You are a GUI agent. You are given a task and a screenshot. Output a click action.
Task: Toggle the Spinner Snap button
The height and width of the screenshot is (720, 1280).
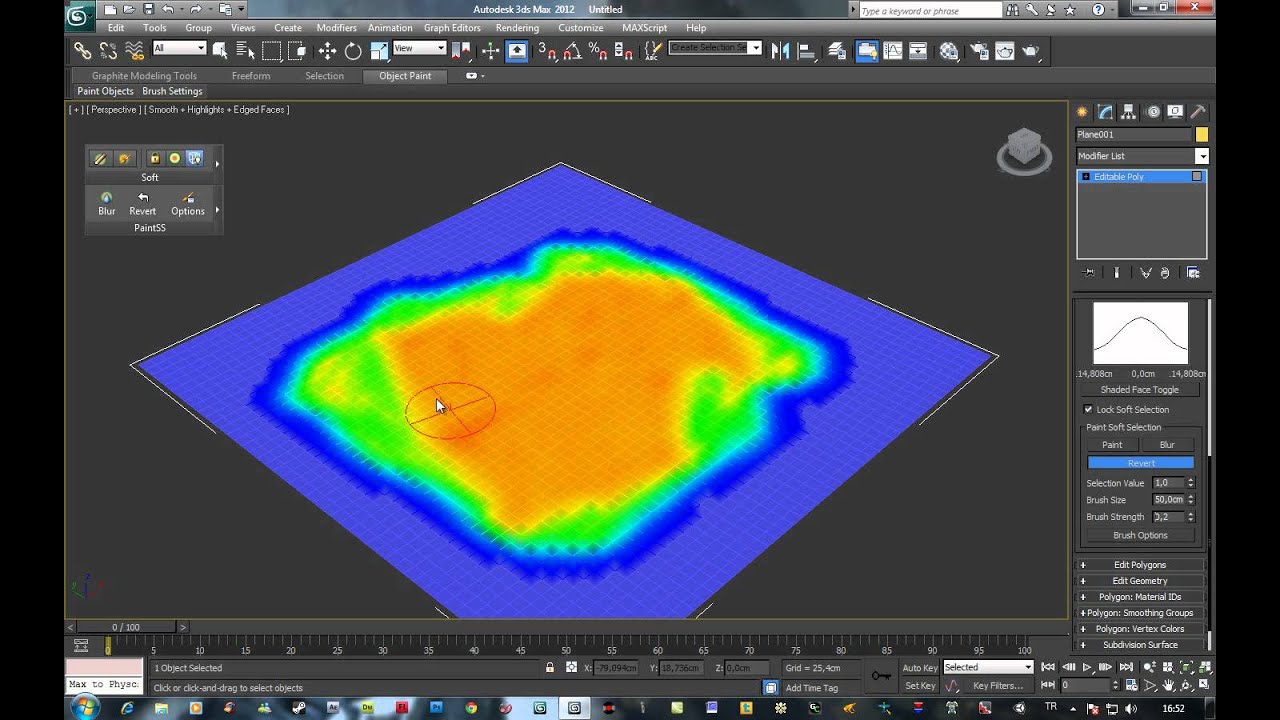[x=622, y=50]
